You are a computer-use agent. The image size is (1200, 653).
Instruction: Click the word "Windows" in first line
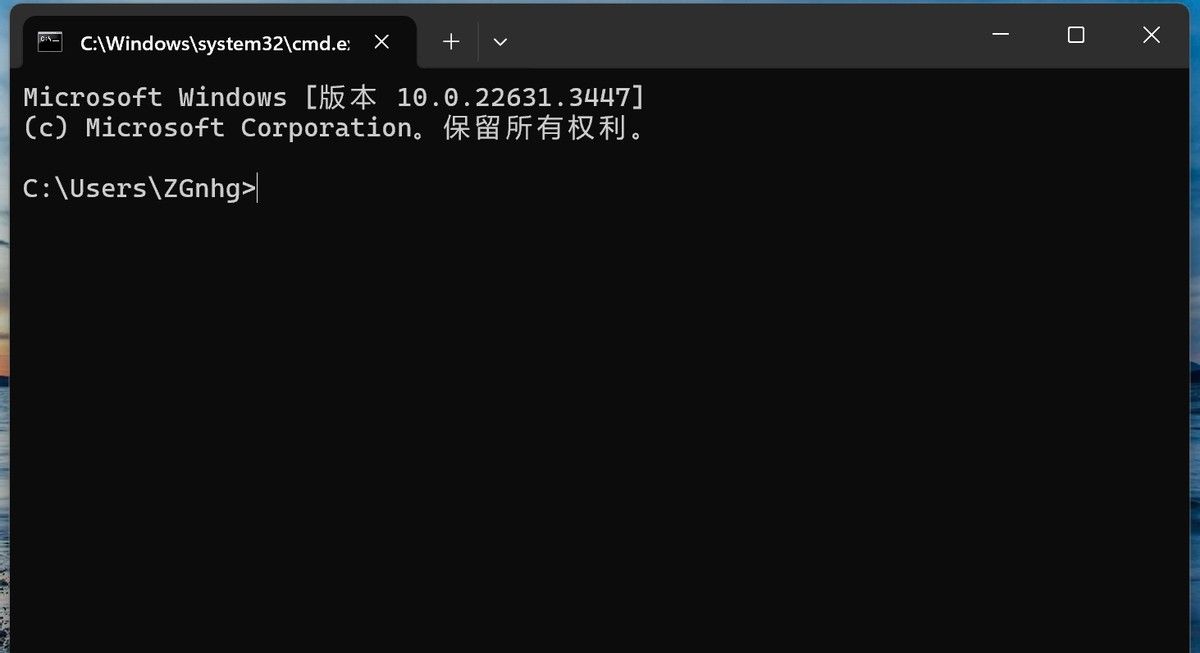point(232,98)
